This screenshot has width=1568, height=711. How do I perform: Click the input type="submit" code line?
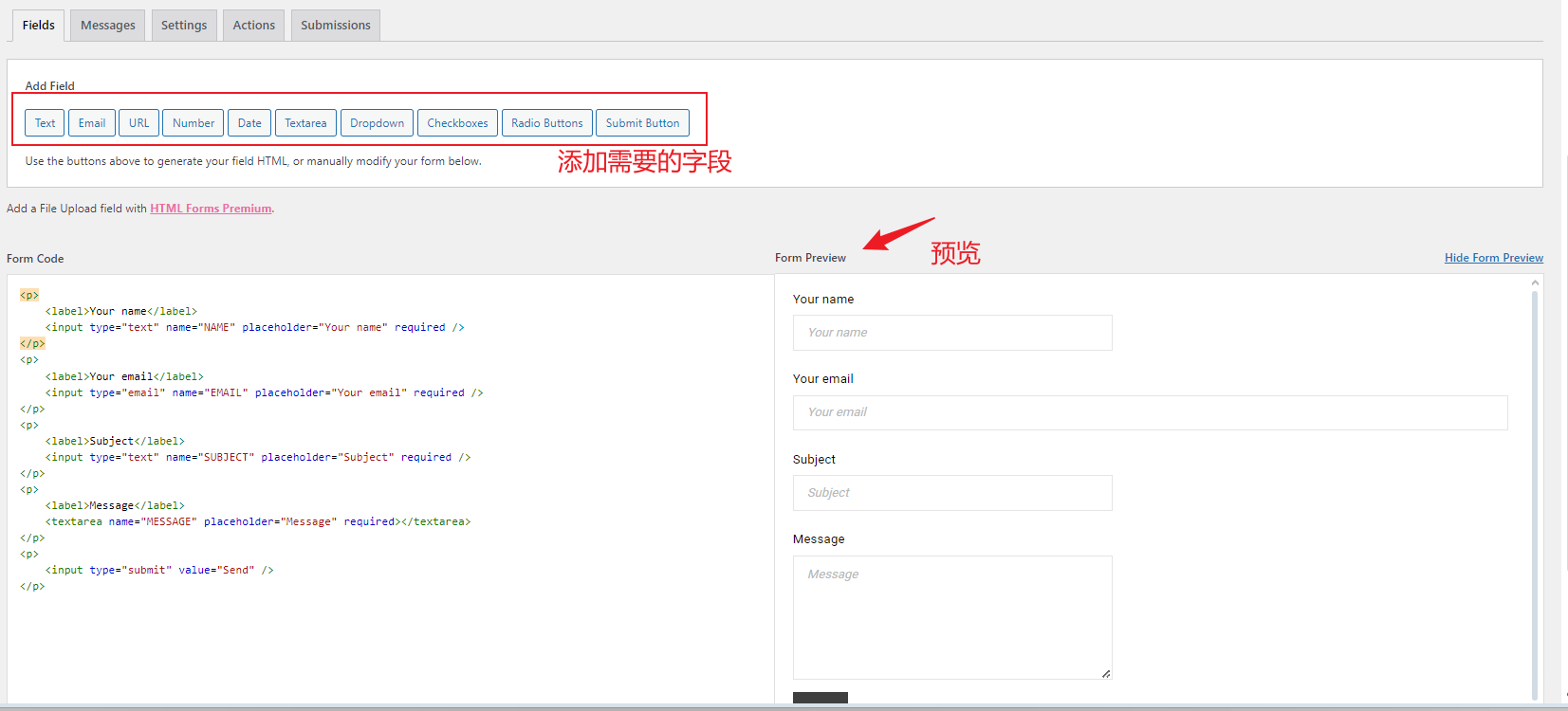(159, 570)
